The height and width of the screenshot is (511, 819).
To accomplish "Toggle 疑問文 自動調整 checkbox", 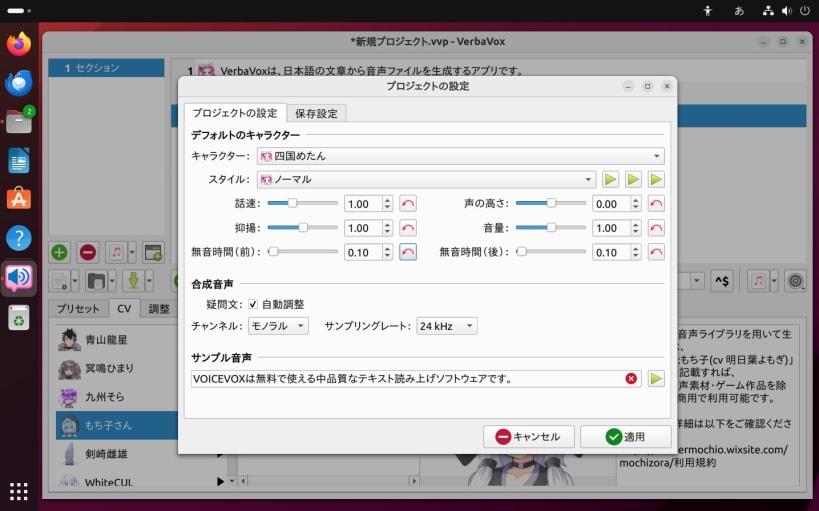I will point(253,304).
